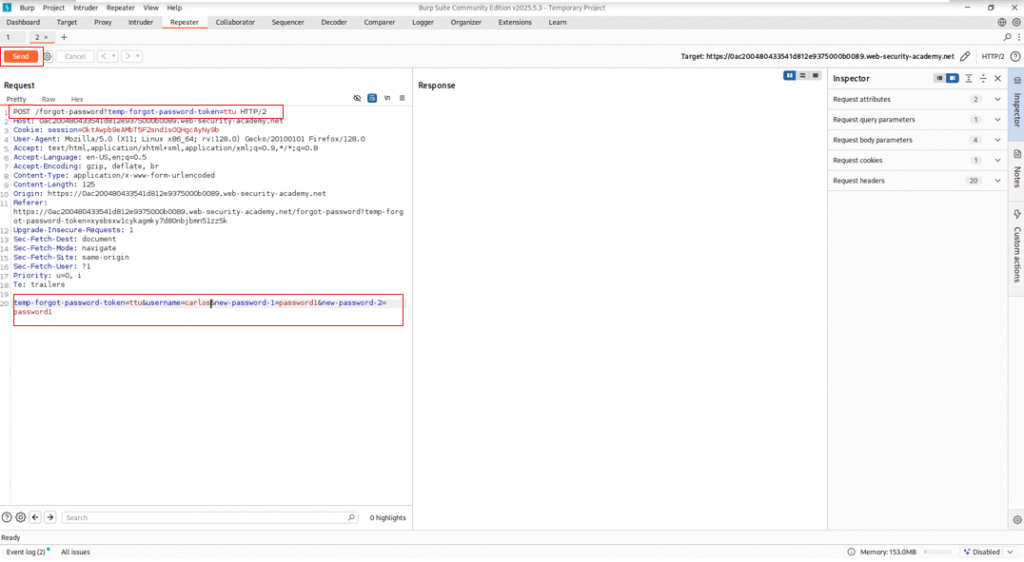Open the send options gear icon
This screenshot has width=1024, height=562.
[x=48, y=56]
